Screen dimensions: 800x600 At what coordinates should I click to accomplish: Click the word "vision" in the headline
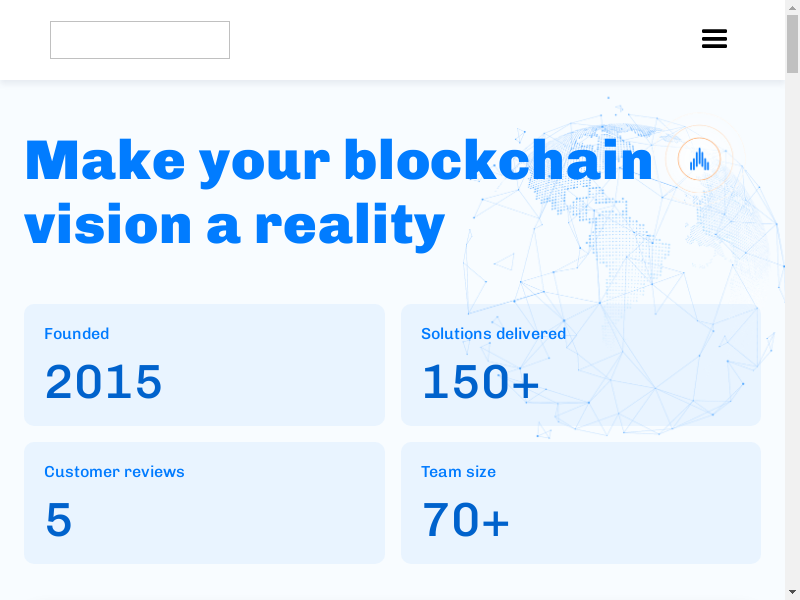[x=108, y=224]
